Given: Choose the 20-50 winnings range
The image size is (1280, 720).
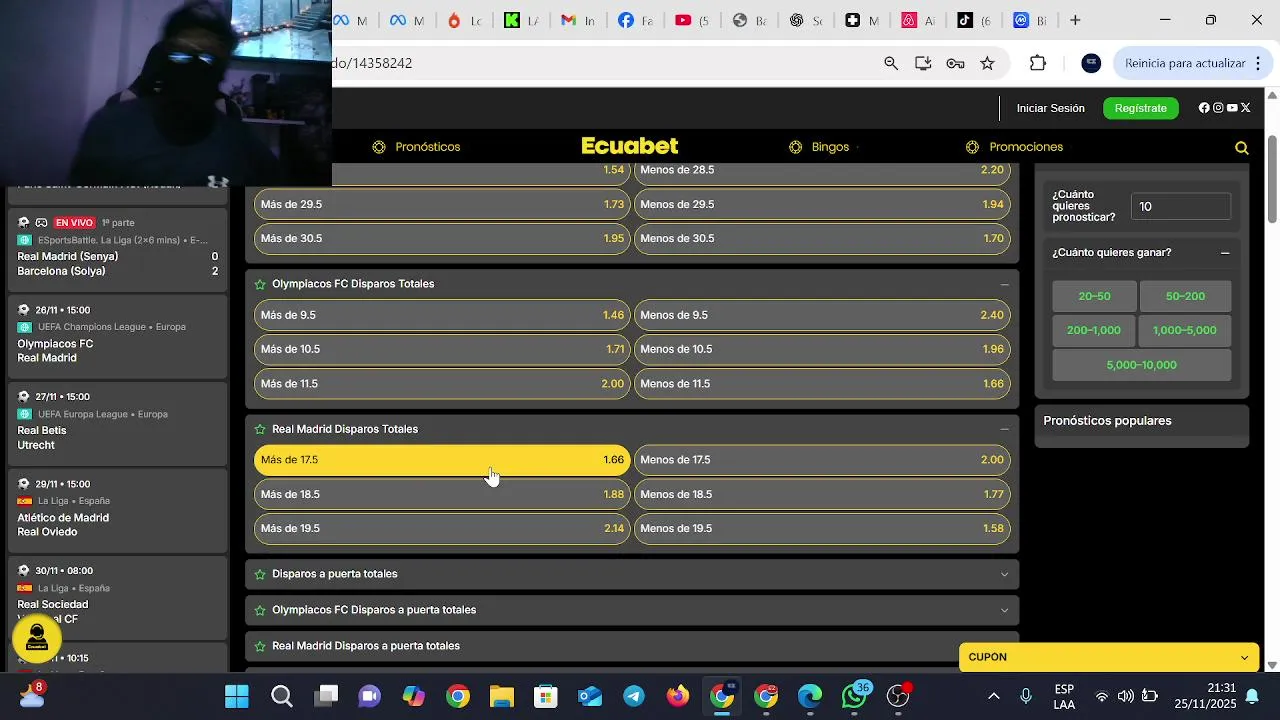Looking at the screenshot, I should pyautogui.click(x=1094, y=296).
